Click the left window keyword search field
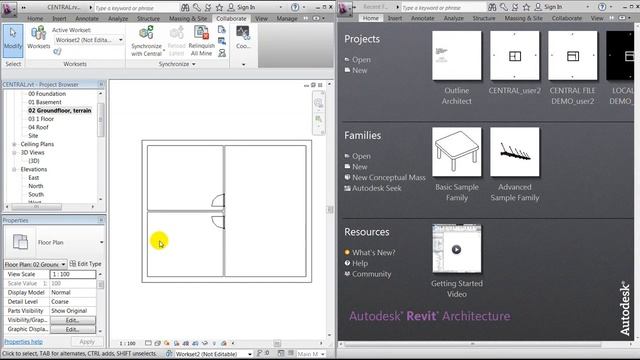 click(x=136, y=8)
